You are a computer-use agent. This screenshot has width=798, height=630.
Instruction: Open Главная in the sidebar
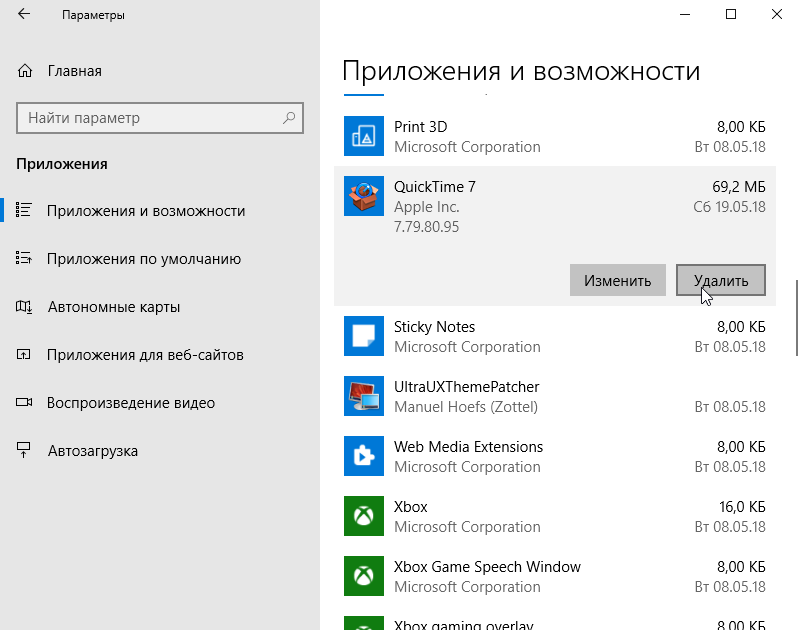pyautogui.click(x=75, y=71)
